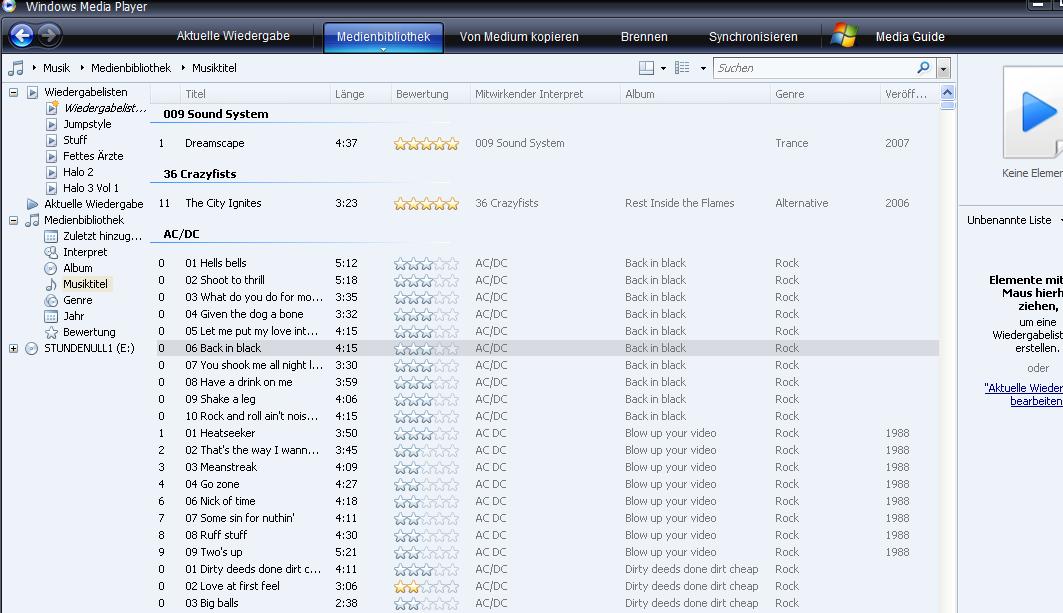Click the view options list icon
Image resolution: width=1063 pixels, height=613 pixels.
click(x=682, y=68)
